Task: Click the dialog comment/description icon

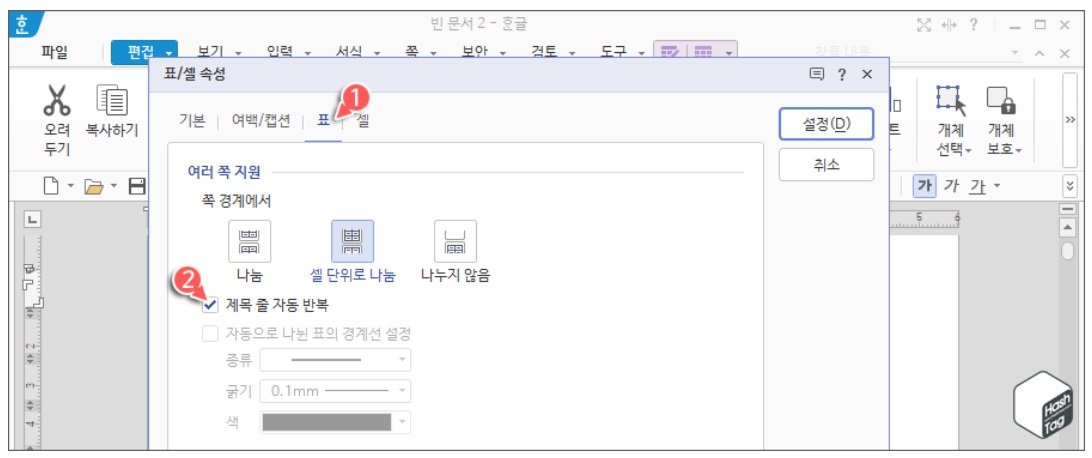Action: [817, 74]
